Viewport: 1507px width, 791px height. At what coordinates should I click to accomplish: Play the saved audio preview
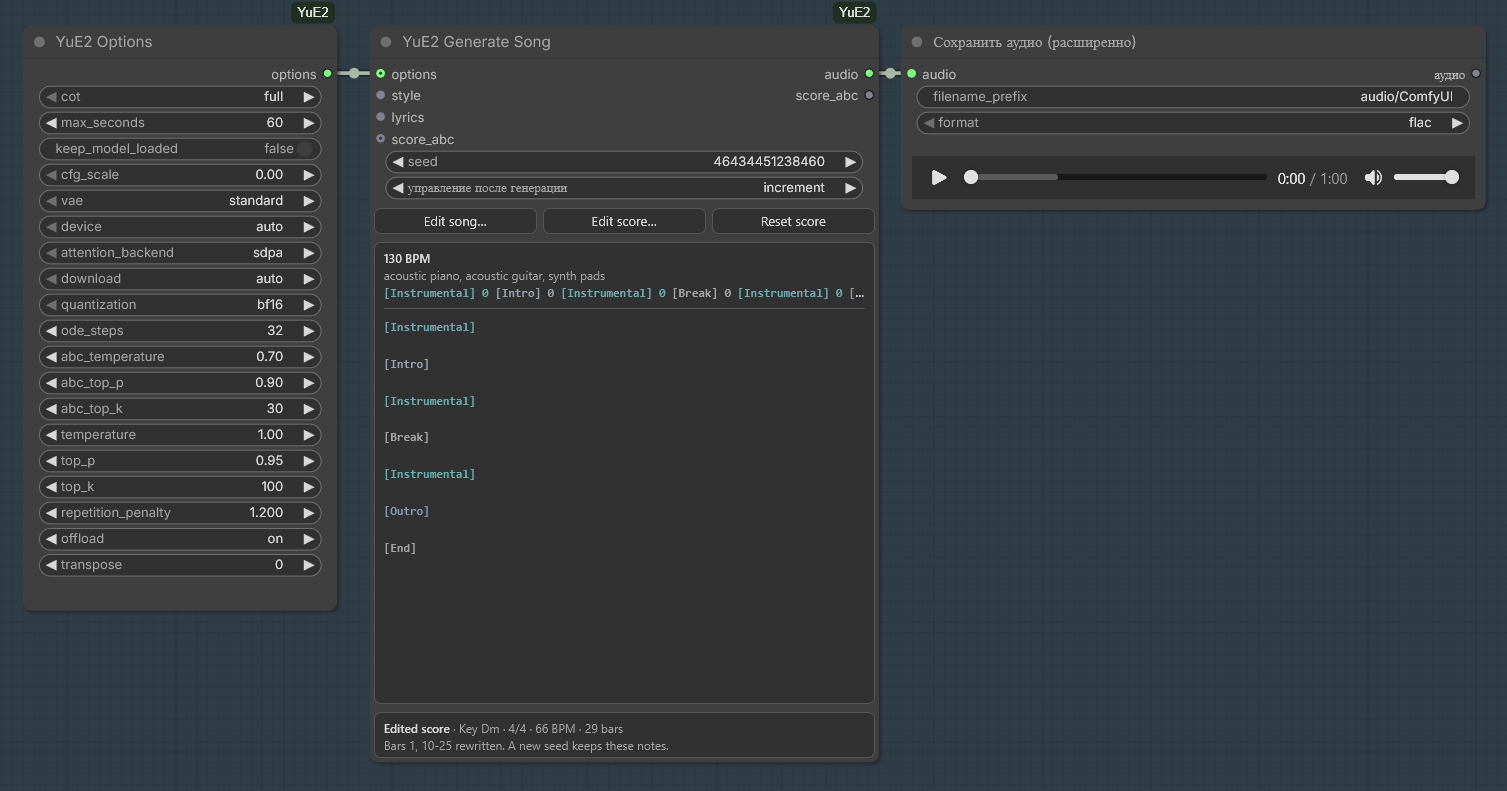coord(938,178)
